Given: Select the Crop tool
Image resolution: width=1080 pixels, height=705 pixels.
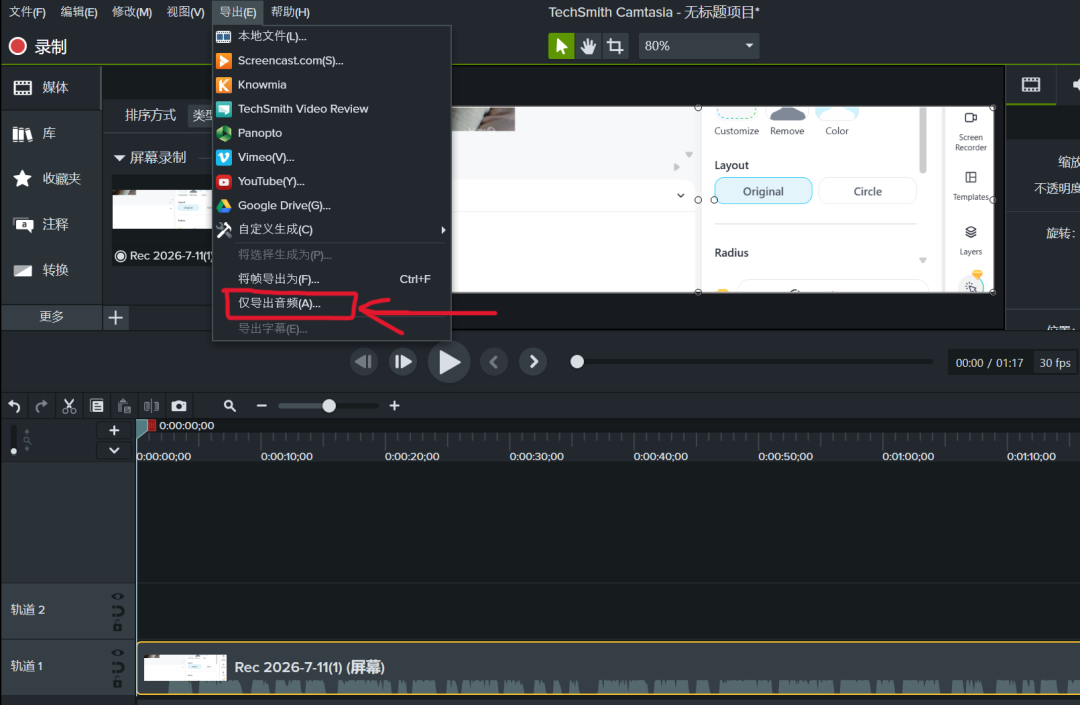Looking at the screenshot, I should tap(615, 46).
